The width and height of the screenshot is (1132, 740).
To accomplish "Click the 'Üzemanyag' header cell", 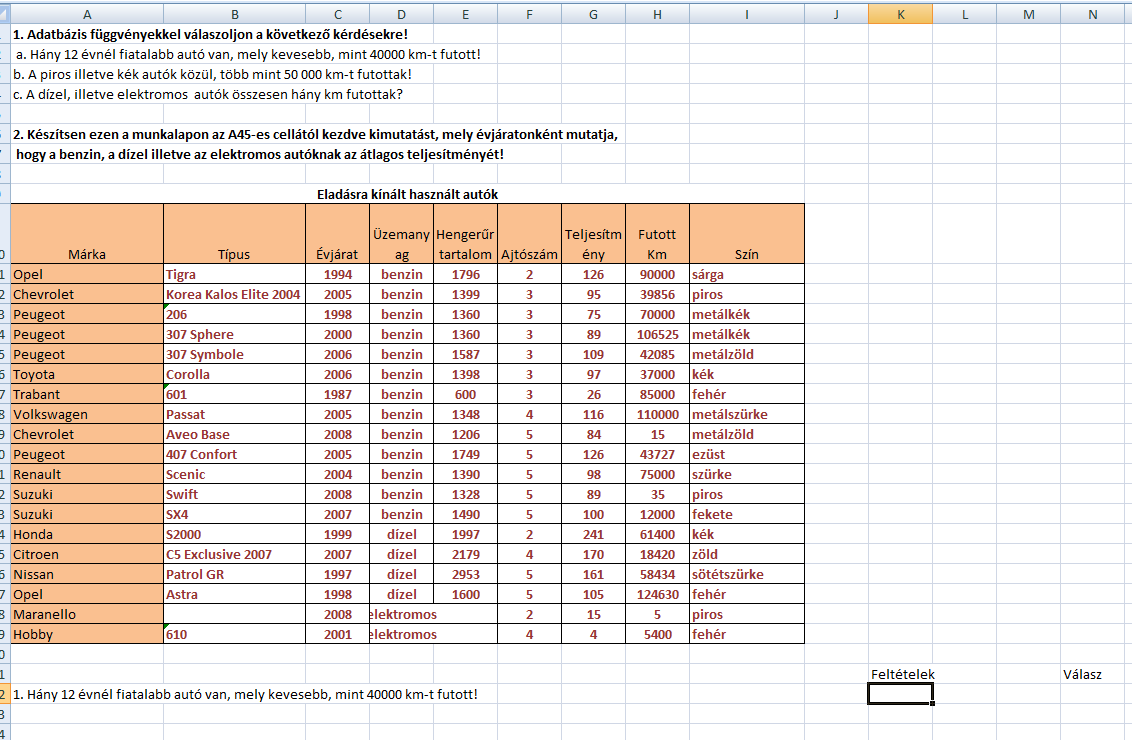I will (401, 234).
